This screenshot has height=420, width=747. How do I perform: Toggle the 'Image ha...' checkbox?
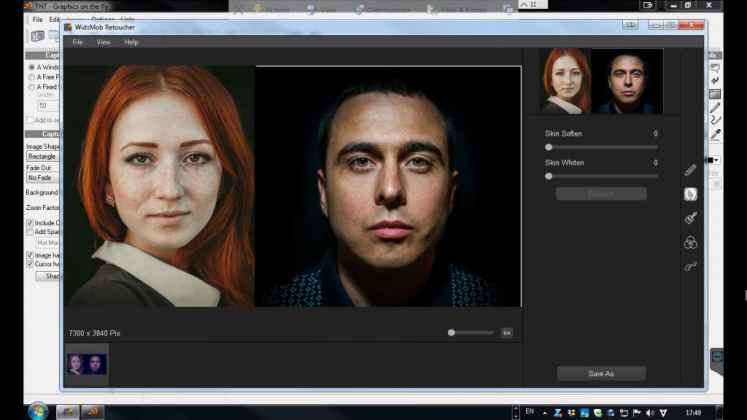tap(30, 255)
